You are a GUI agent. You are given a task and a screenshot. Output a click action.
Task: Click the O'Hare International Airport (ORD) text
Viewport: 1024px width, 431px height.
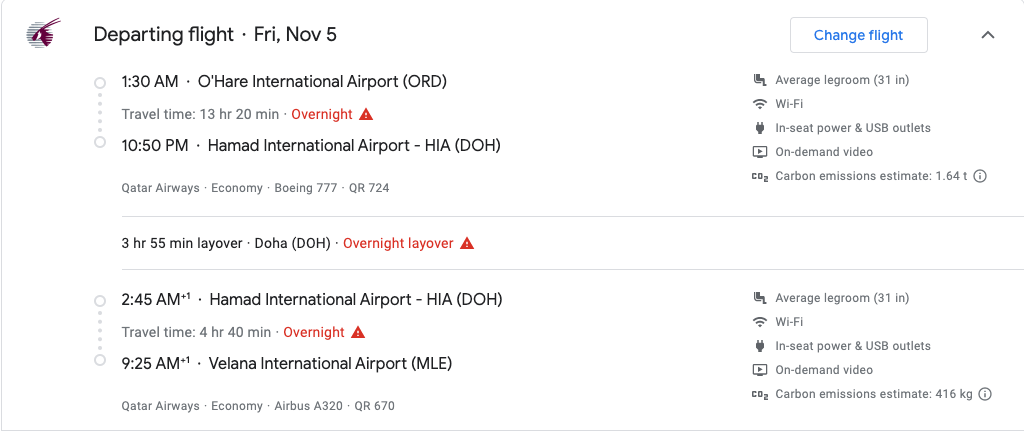323,82
